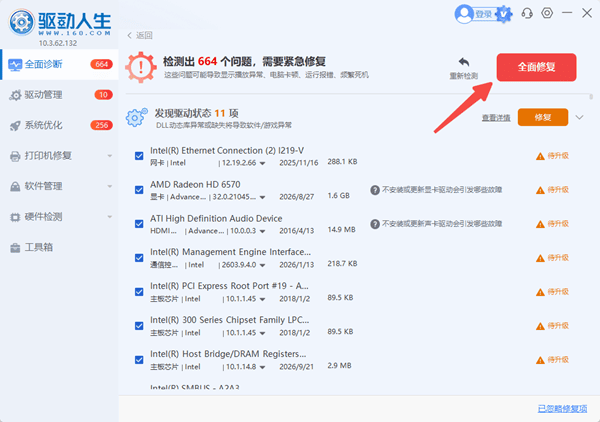The height and width of the screenshot is (422, 600).
Task: Open the headset customer support icon
Action: [527, 13]
